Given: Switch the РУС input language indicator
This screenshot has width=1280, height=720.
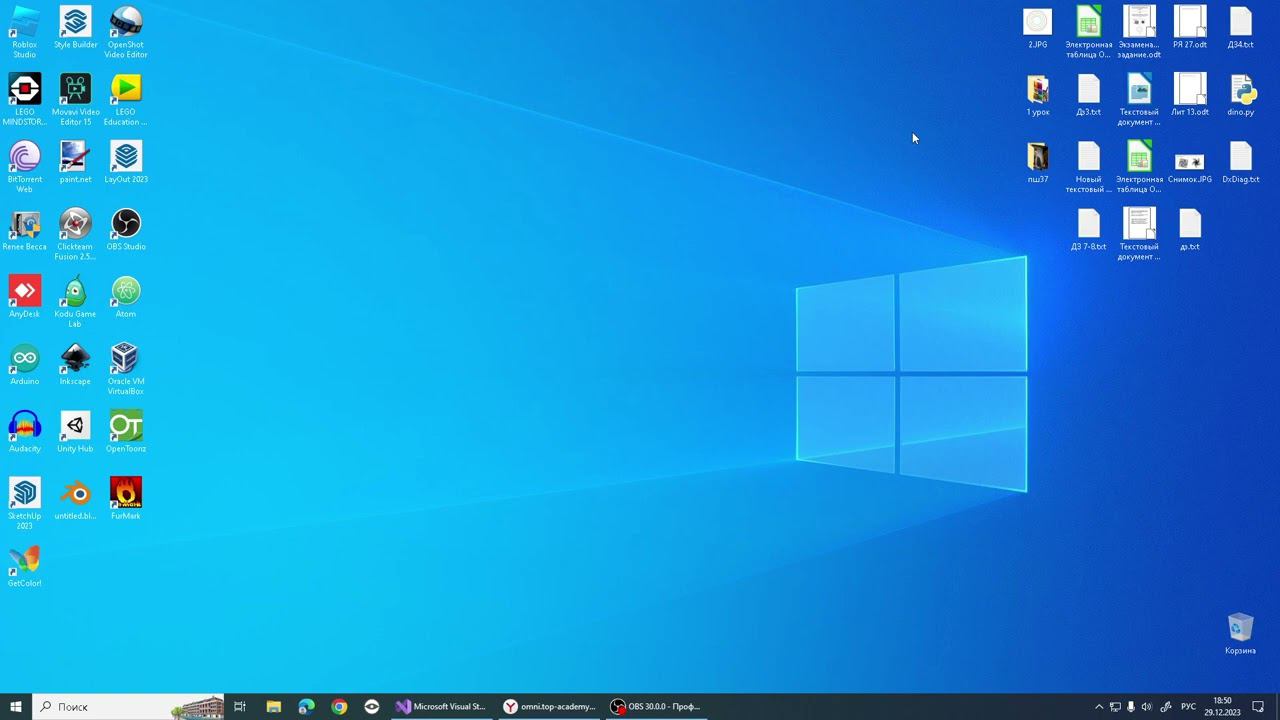Looking at the screenshot, I should click(1188, 707).
